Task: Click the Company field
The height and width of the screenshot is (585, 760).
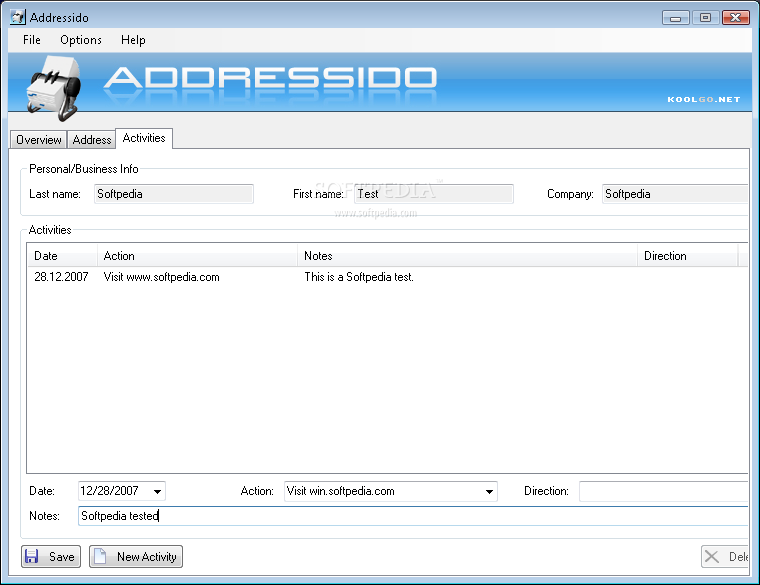Action: 675,194
